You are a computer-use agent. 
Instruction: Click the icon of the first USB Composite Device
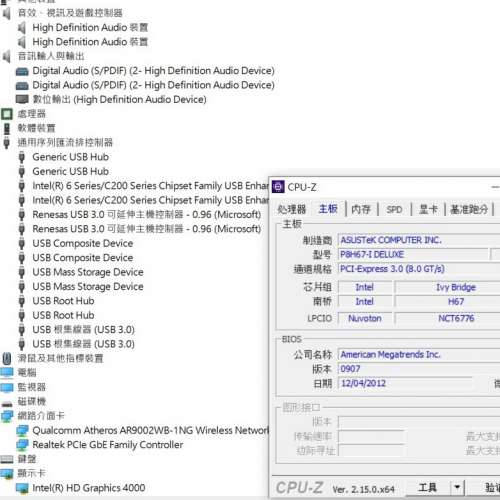tap(22, 243)
